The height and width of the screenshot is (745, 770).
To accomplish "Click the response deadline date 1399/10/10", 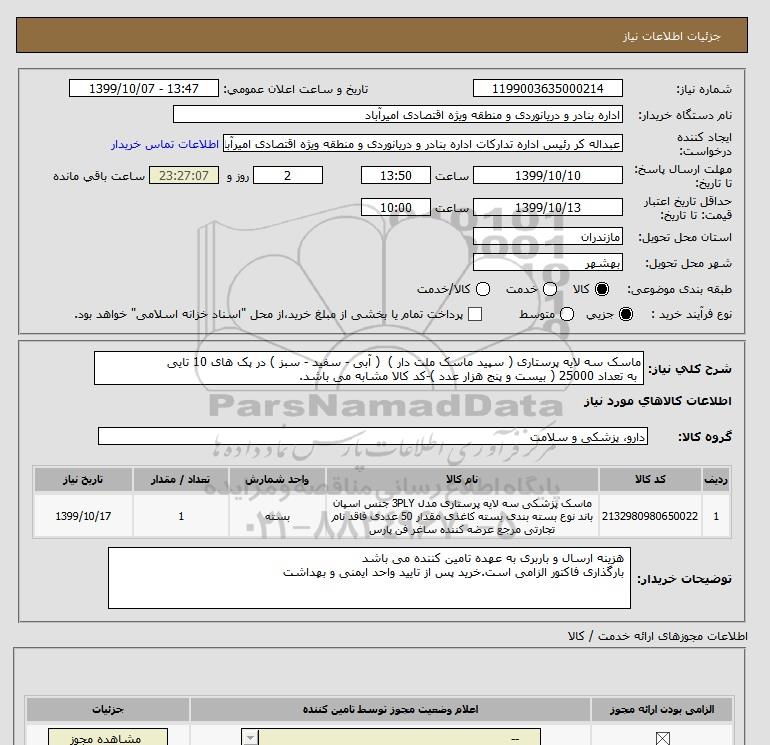I will click(548, 175).
